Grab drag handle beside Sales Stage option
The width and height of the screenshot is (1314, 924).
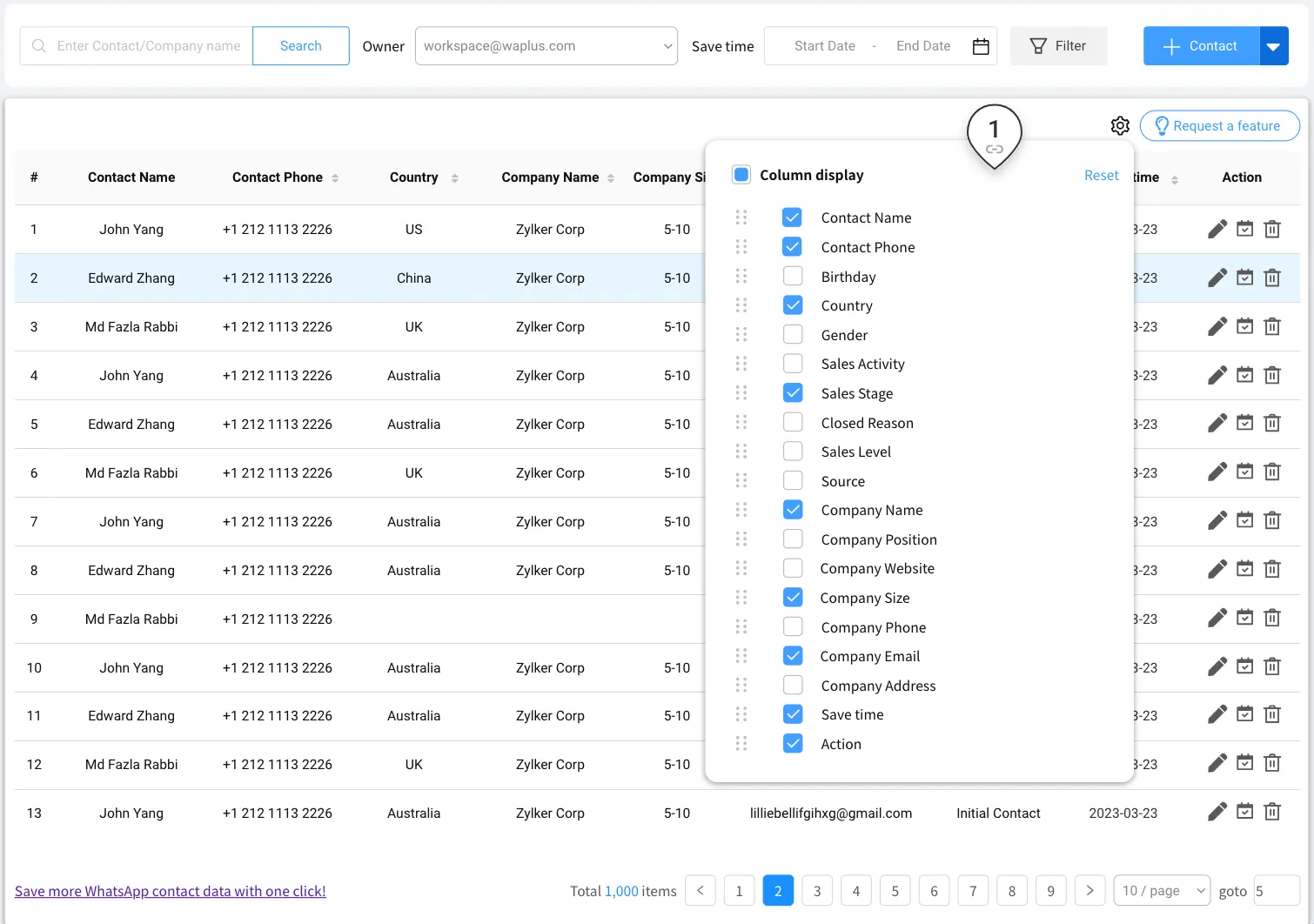tap(741, 393)
